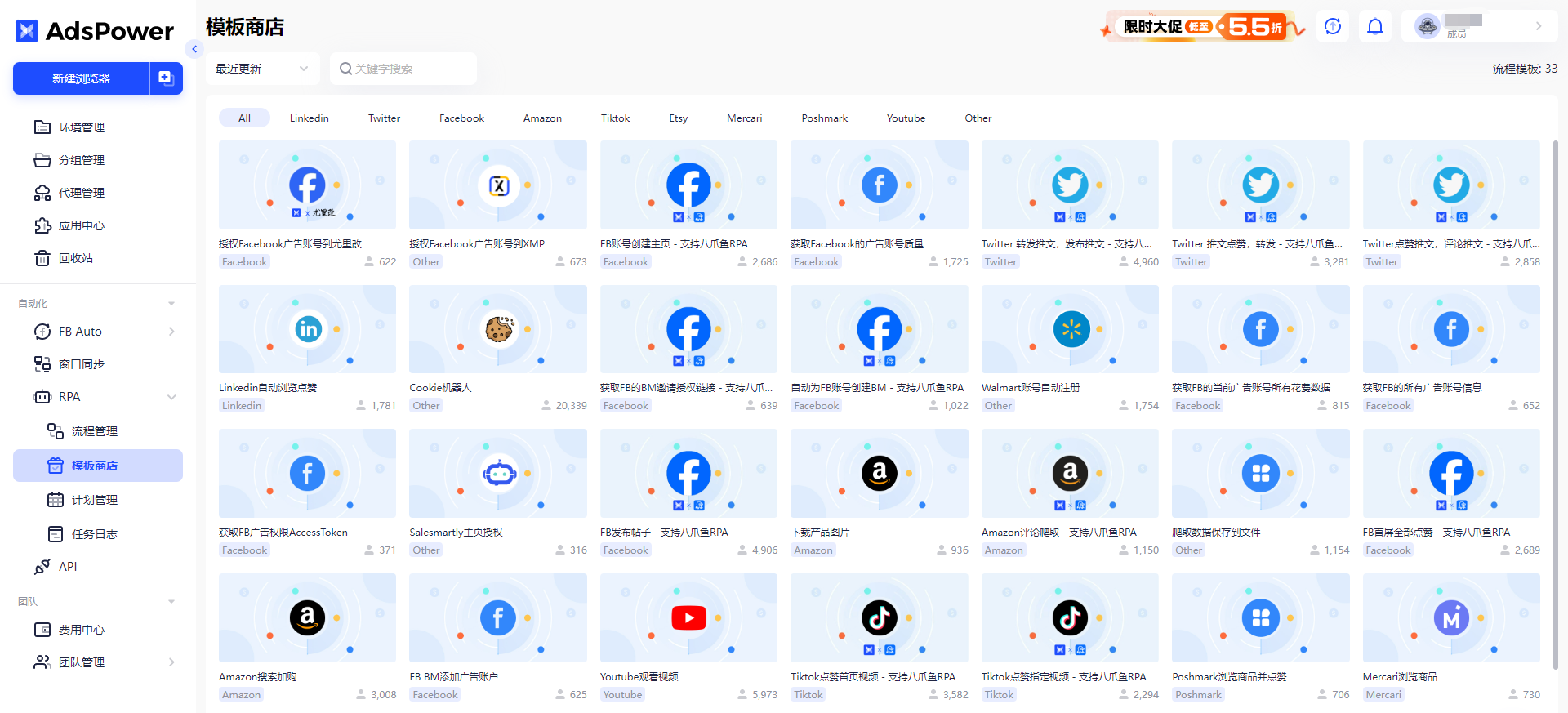Select the Etsy category tab
The image size is (1568, 713).
click(x=679, y=118)
